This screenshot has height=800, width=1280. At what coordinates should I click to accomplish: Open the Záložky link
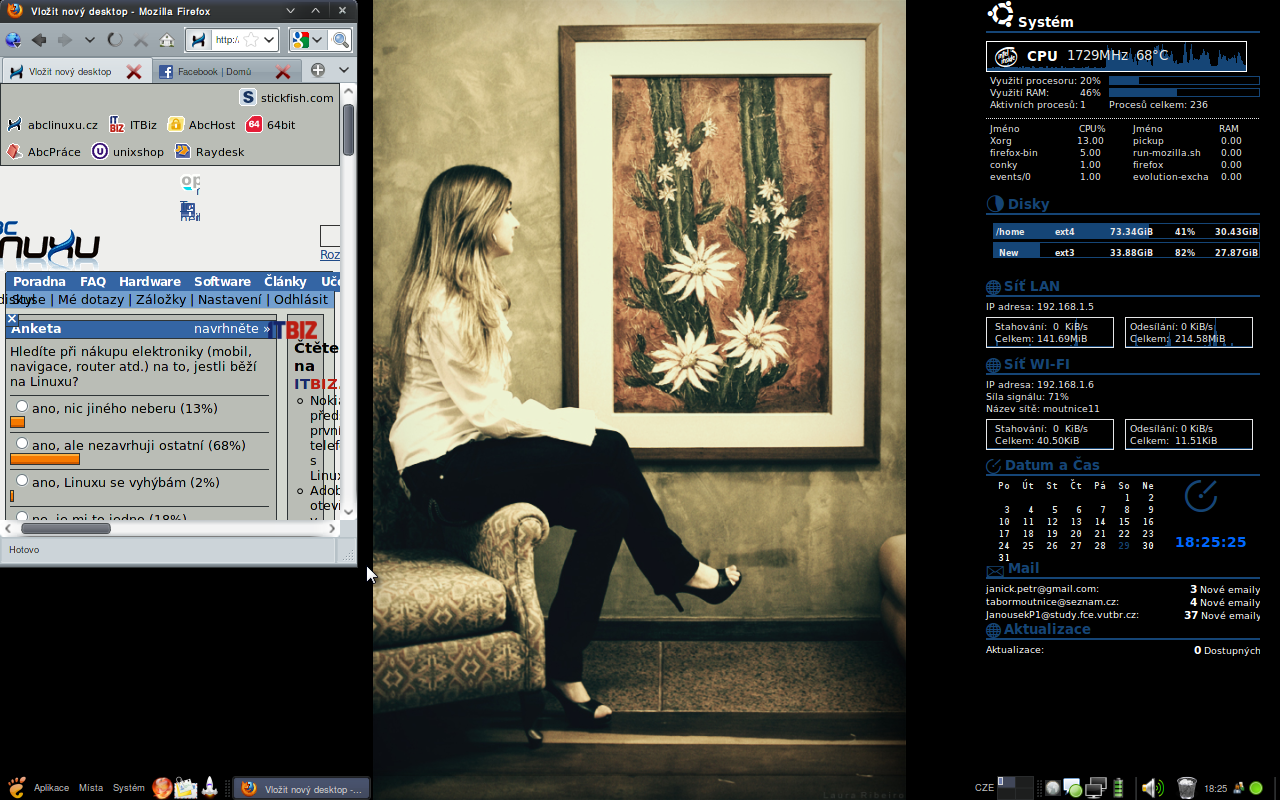pos(161,299)
